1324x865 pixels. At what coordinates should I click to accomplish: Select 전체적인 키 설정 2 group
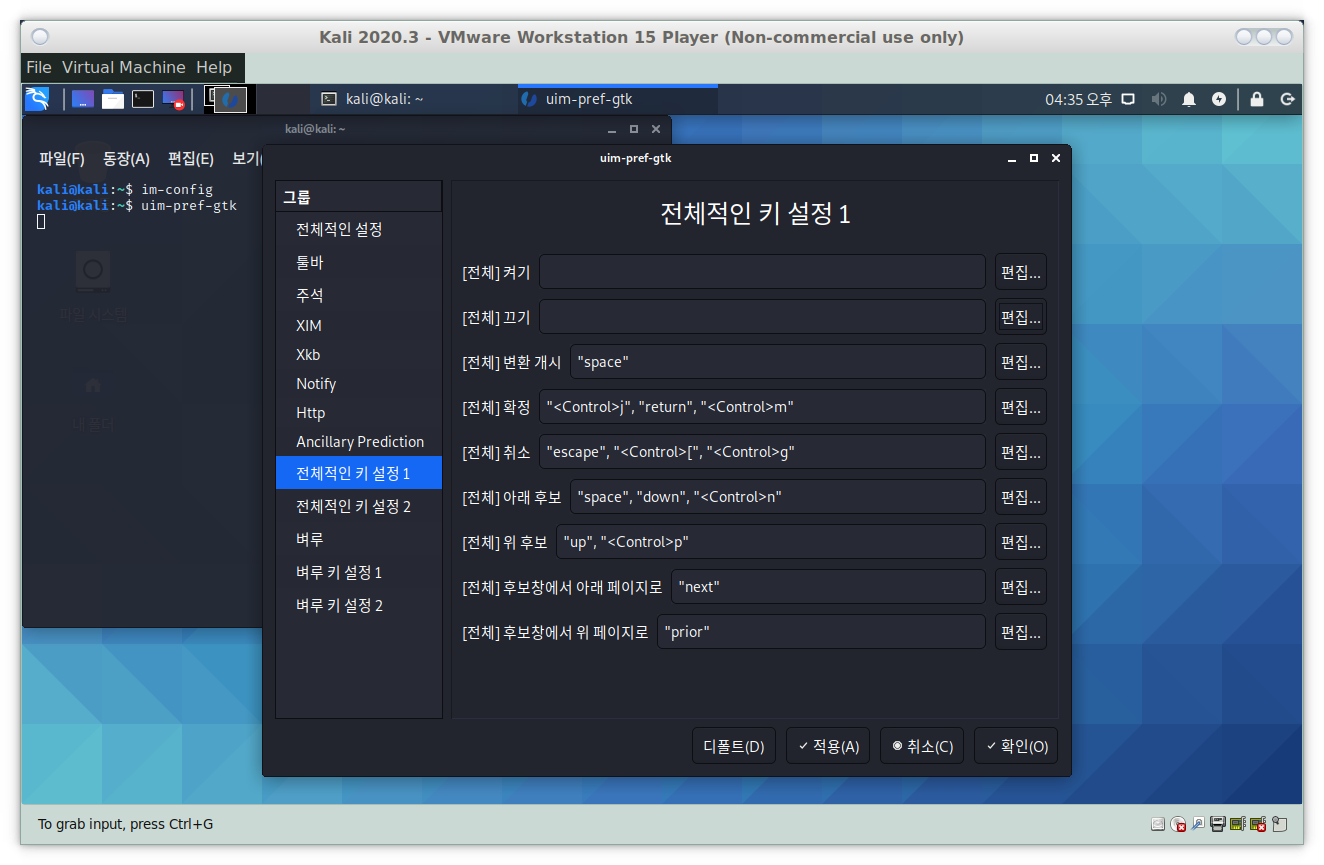coord(359,506)
